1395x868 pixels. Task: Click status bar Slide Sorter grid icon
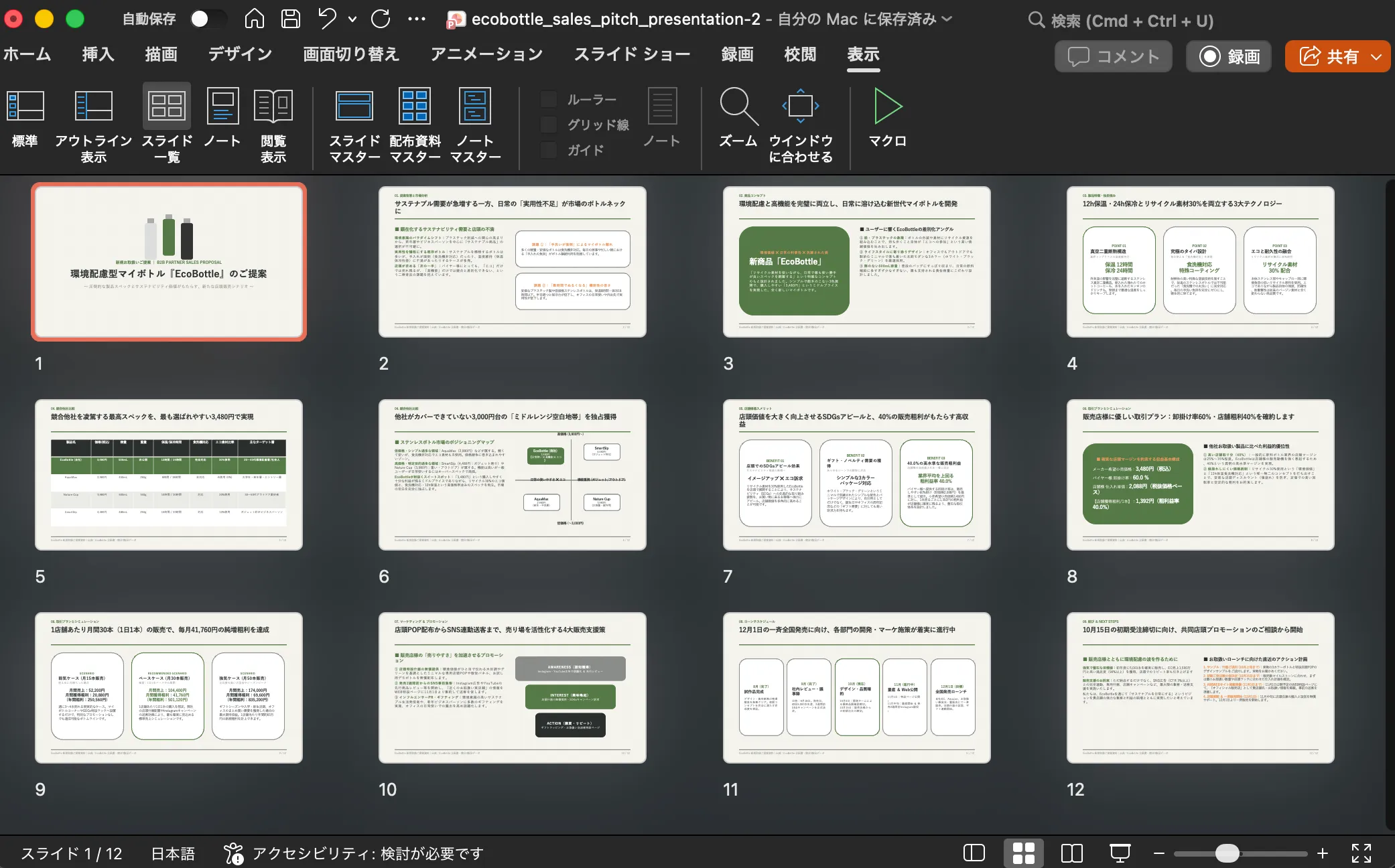1023,853
